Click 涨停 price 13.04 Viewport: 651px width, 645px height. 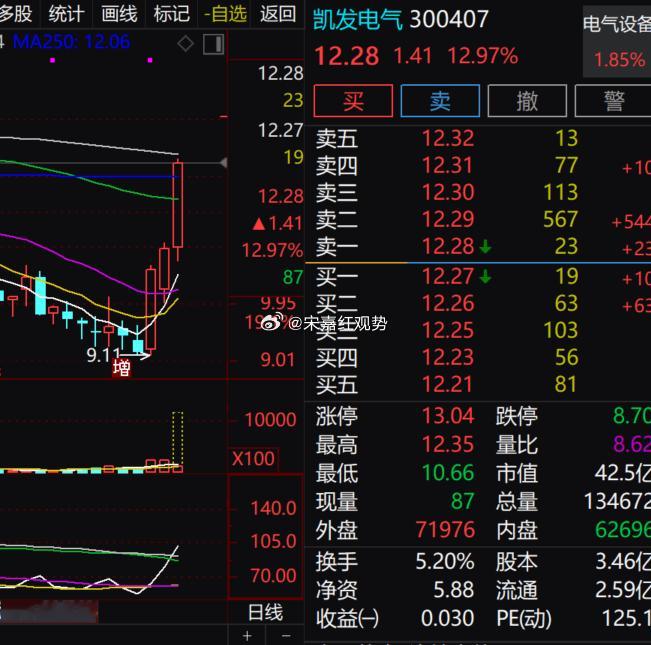tap(448, 415)
